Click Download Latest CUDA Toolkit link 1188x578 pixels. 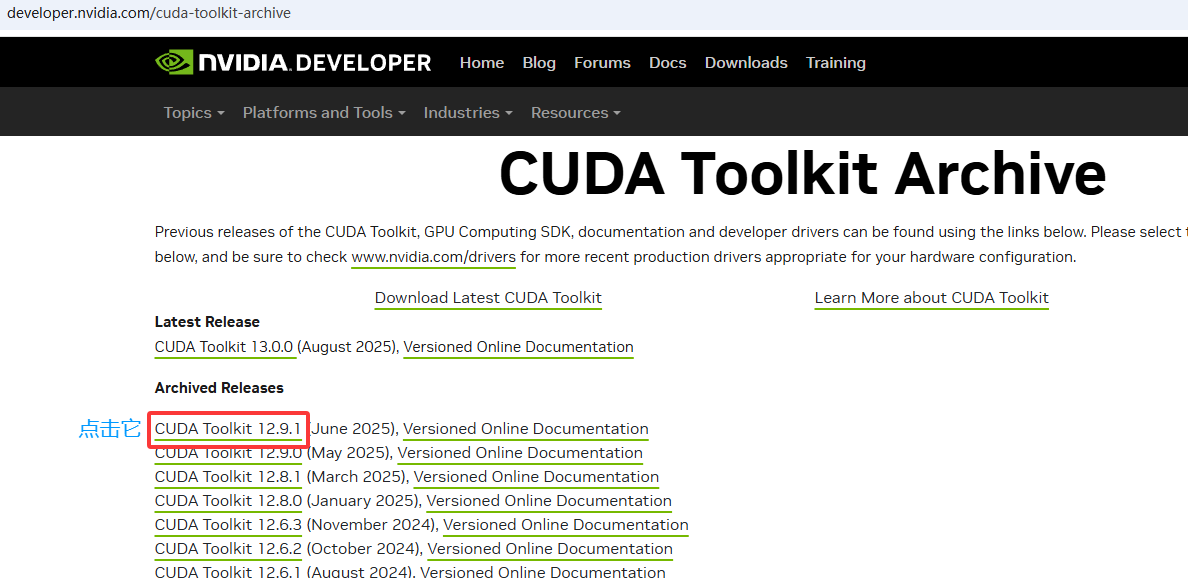(489, 298)
